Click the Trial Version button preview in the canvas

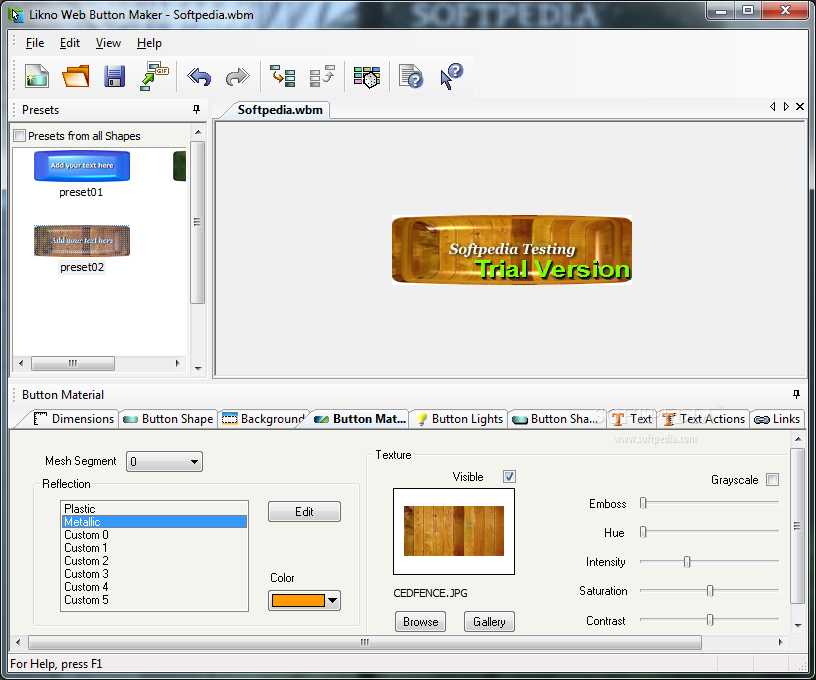click(512, 250)
